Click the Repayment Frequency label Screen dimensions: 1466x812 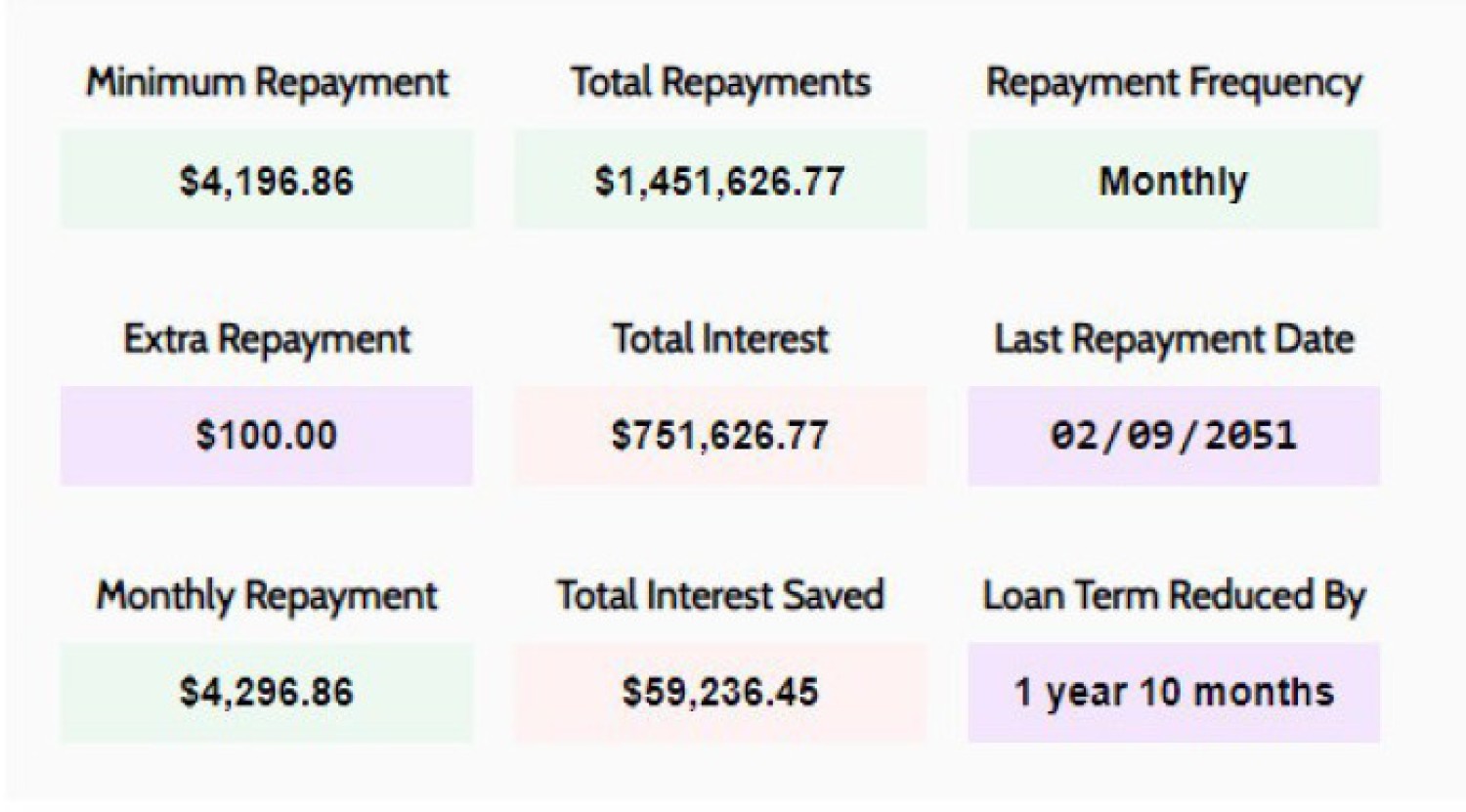tap(1173, 83)
